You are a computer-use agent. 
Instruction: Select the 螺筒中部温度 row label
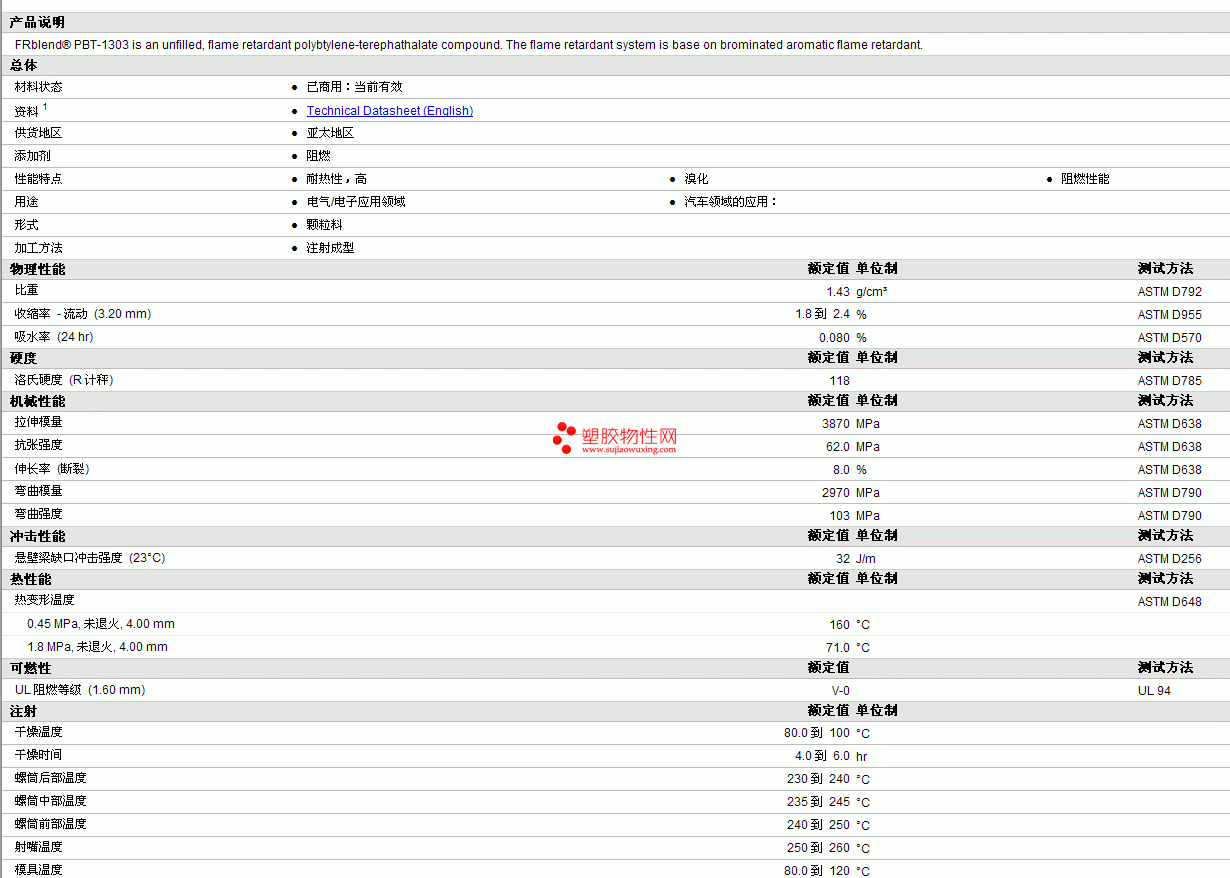click(50, 801)
